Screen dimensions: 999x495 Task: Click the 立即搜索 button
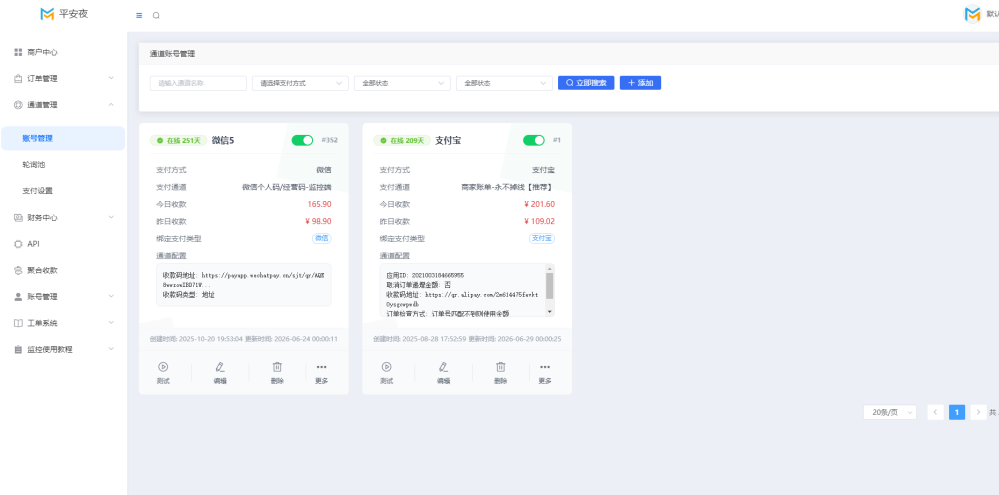586,83
